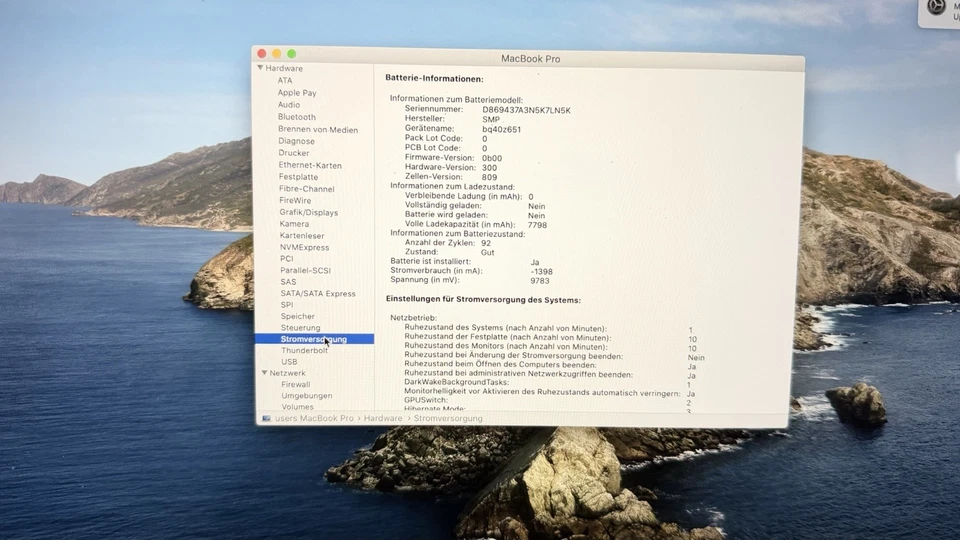960x540 pixels.
Task: Click the serial number D869437A3N5K7LN5K
Action: pyautogui.click(x=527, y=110)
